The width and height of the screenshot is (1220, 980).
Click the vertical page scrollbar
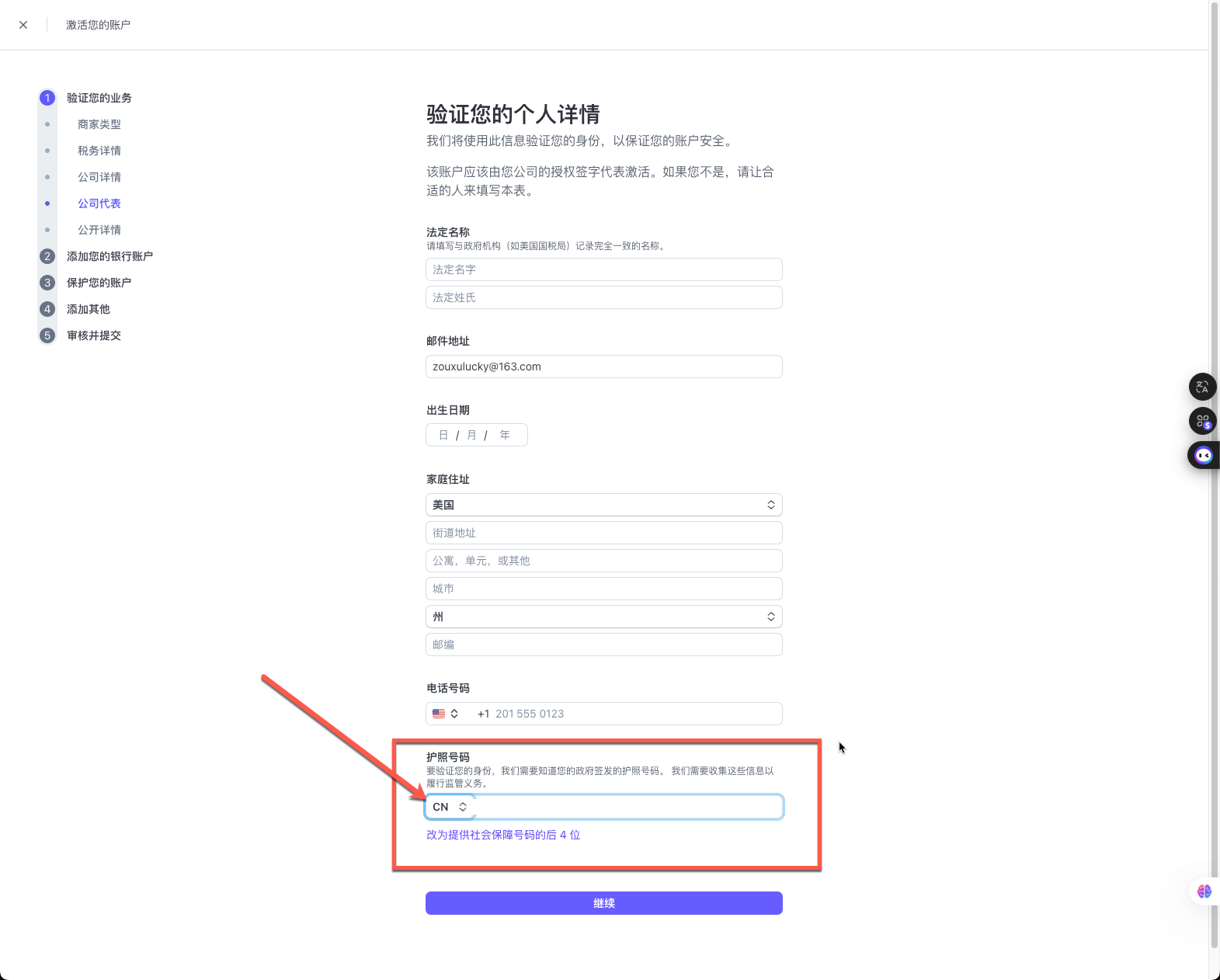1214,466
